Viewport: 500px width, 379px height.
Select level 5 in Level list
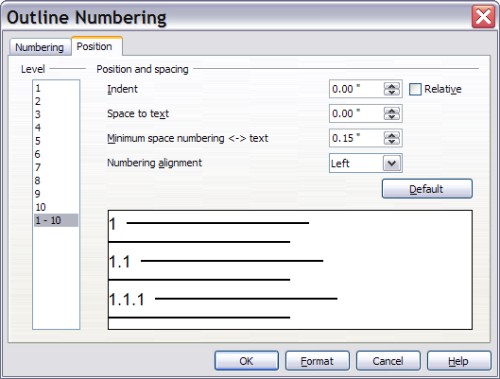pyautogui.click(x=56, y=141)
